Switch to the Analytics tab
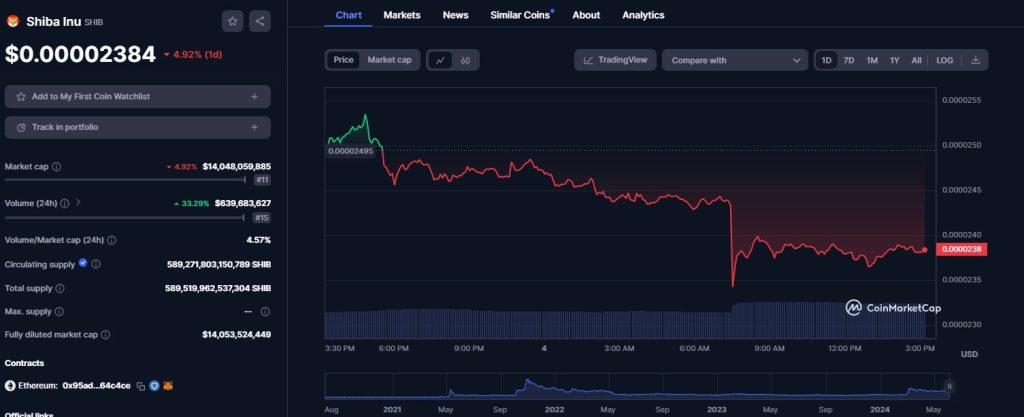The image size is (1024, 417). [643, 15]
